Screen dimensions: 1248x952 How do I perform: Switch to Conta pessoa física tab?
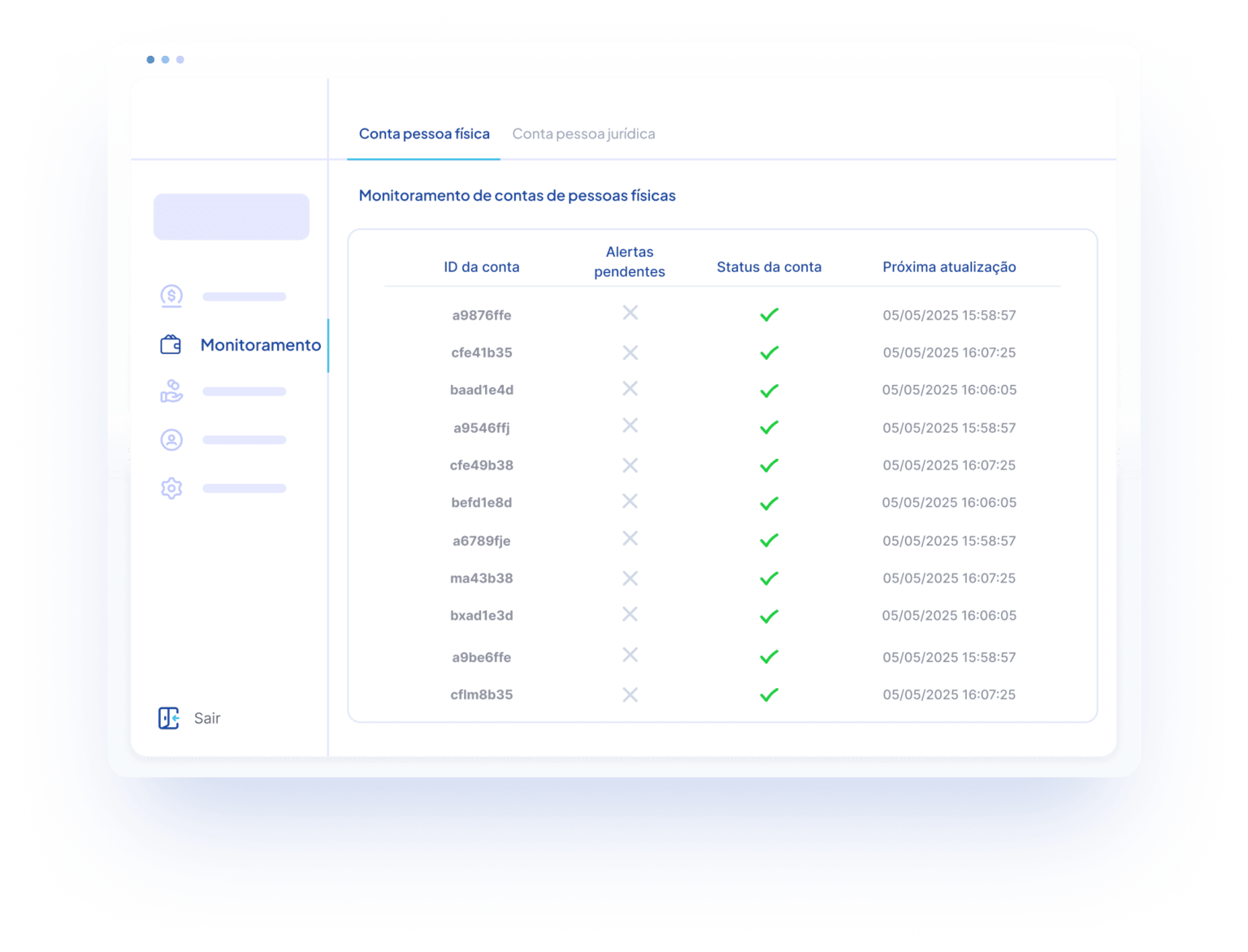click(x=424, y=133)
